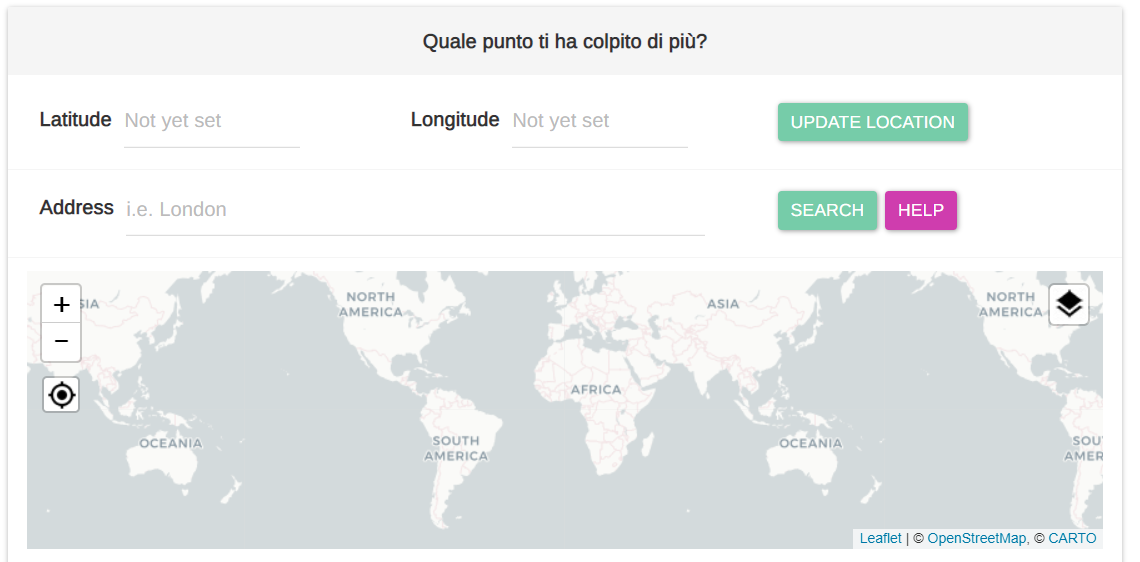Click the Longitude field label
The height and width of the screenshot is (562, 1140).
455,120
